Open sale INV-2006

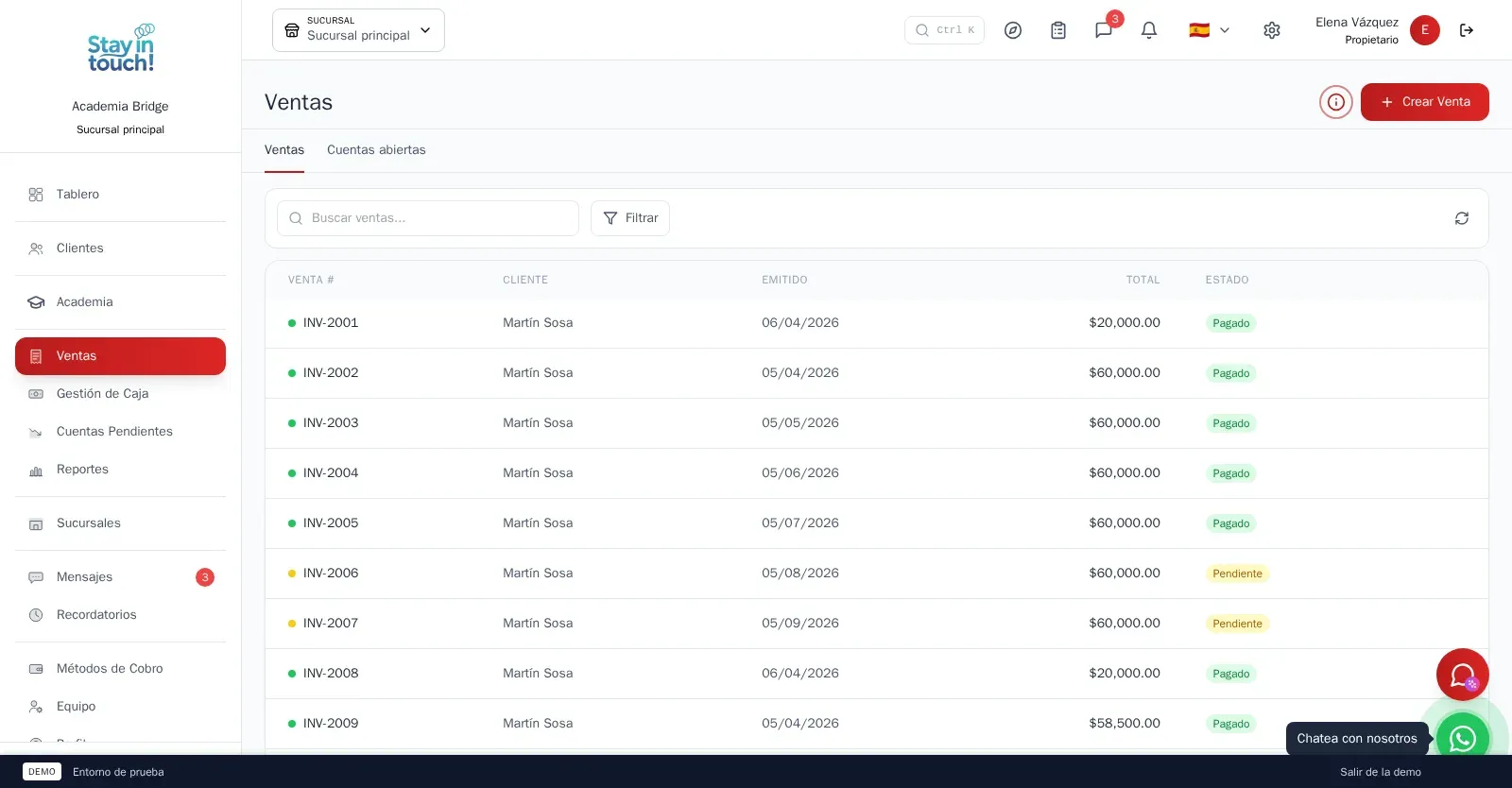pos(331,574)
